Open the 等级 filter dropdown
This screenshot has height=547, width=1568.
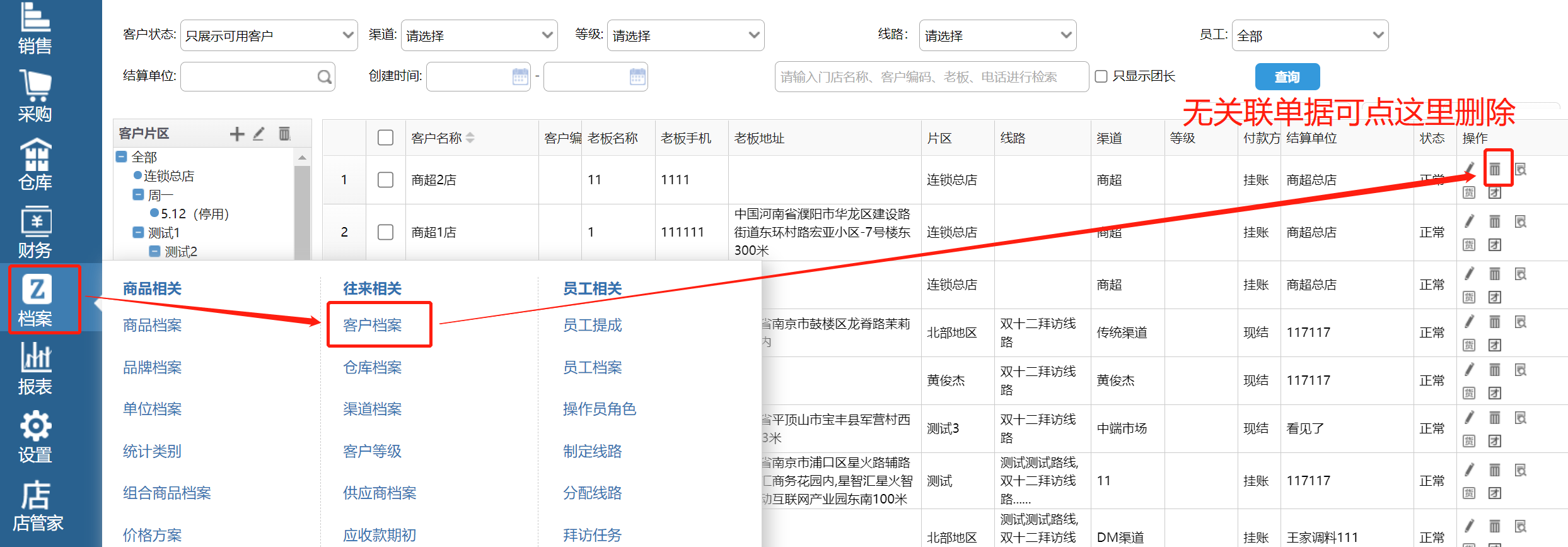[685, 35]
